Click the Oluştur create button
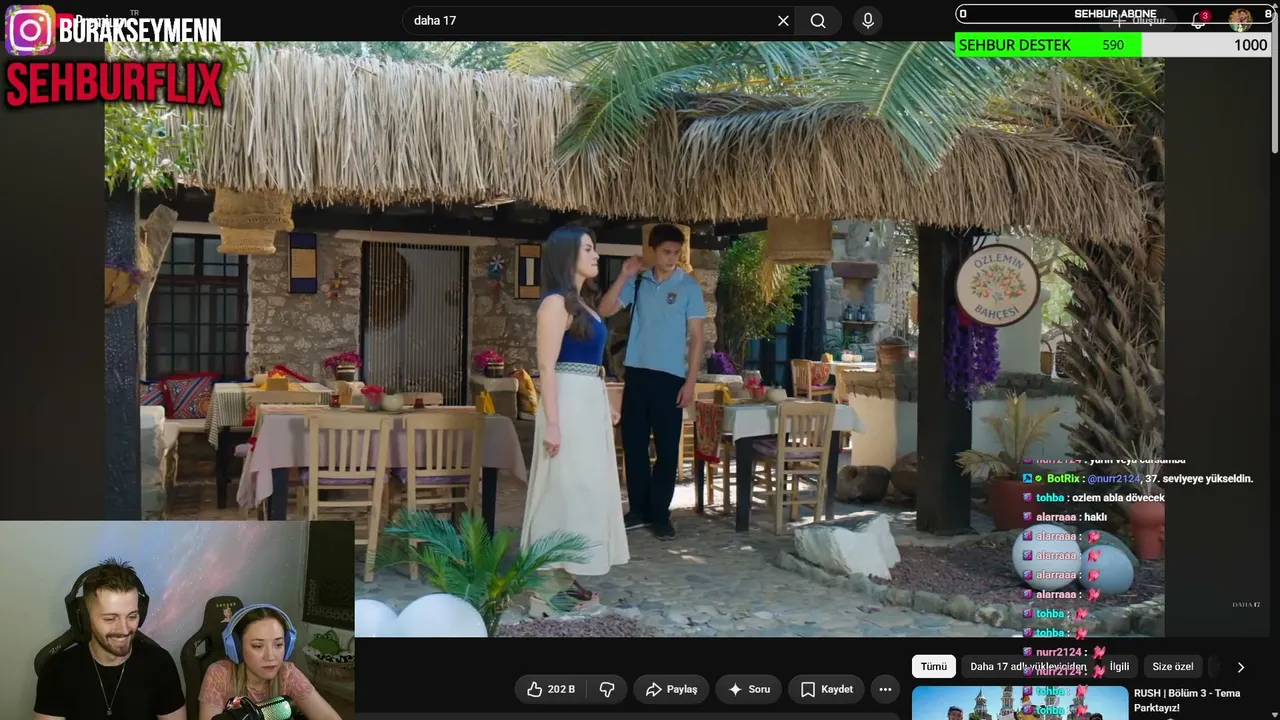This screenshot has height=720, width=1280. [1140, 20]
